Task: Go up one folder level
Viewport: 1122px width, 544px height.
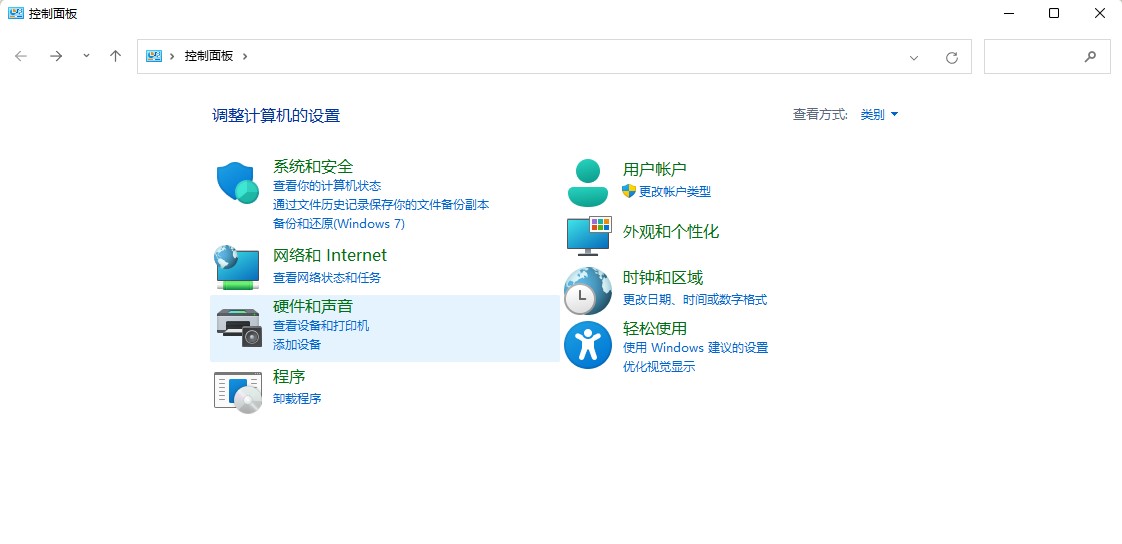Action: click(115, 57)
